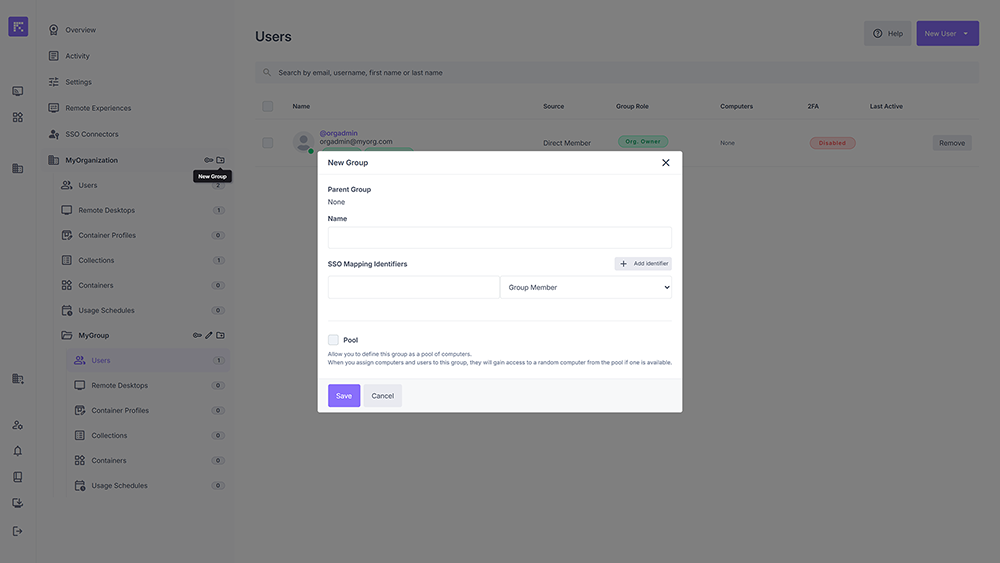
Task: Tick the select-all checkbox in Users table header
Action: point(267,106)
